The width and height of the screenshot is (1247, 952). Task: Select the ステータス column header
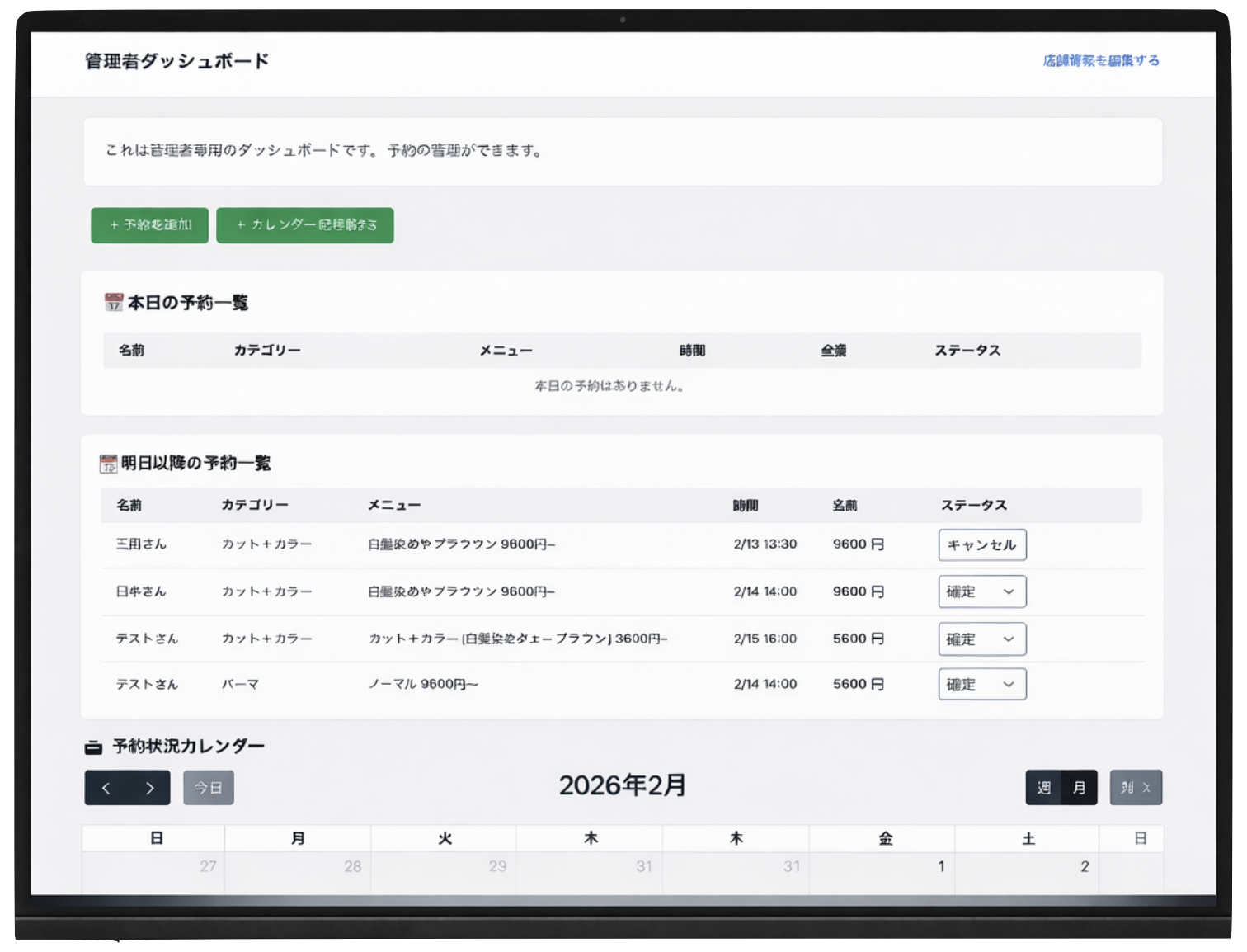coord(974,505)
